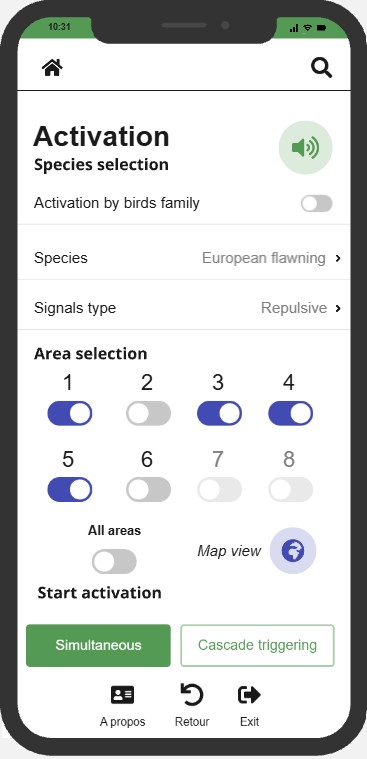This screenshot has width=367, height=759.
Task: Go to the home screen icon
Action: 52,67
